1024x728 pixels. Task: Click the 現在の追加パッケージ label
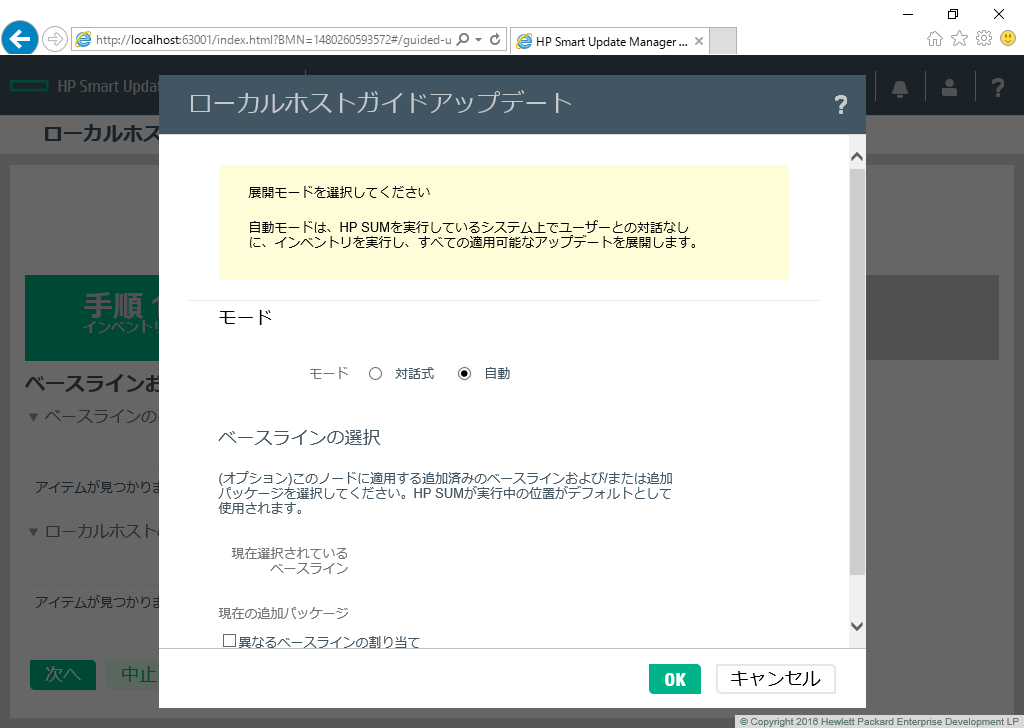coord(283,613)
